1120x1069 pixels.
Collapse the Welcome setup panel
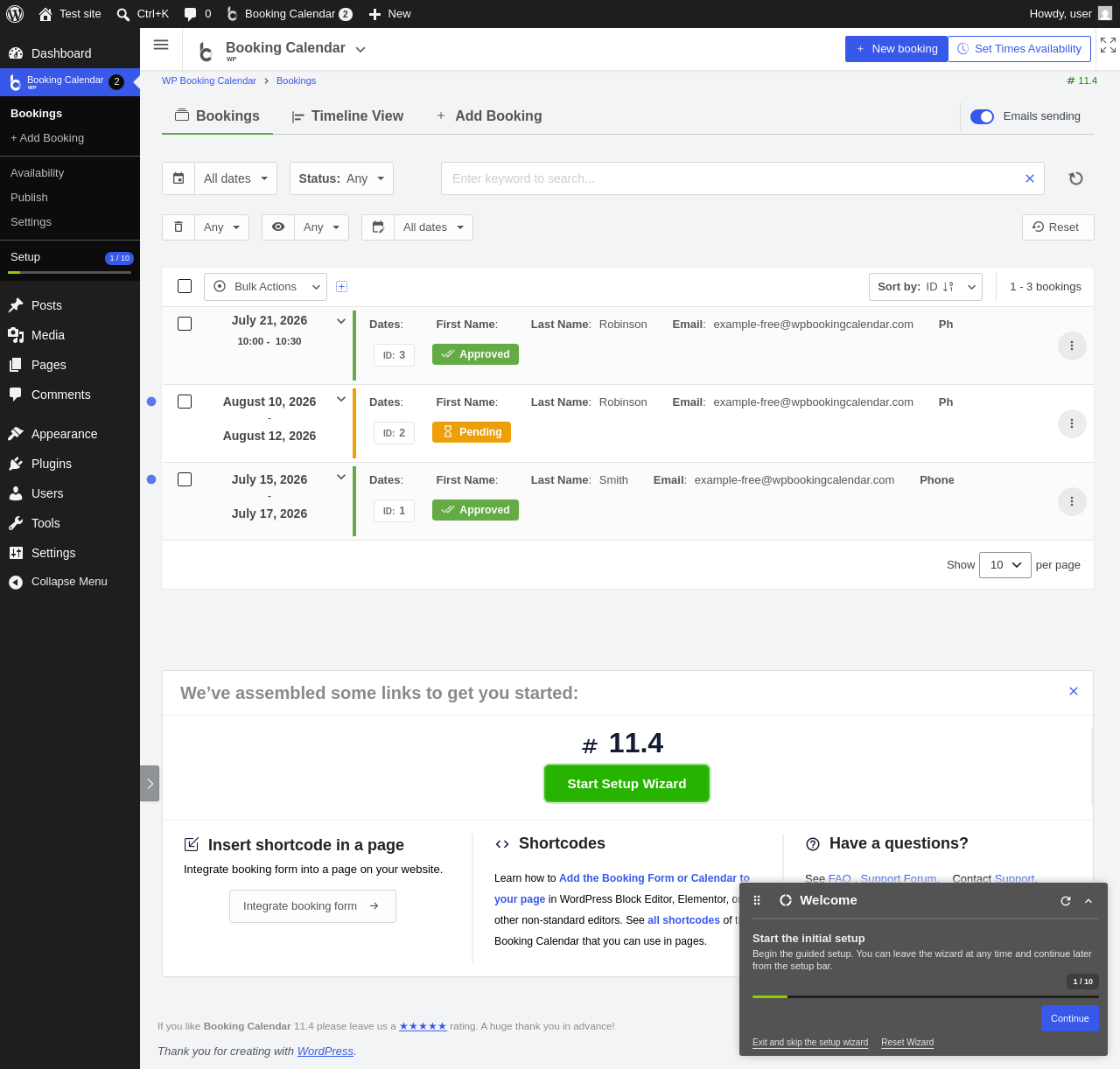1088,901
